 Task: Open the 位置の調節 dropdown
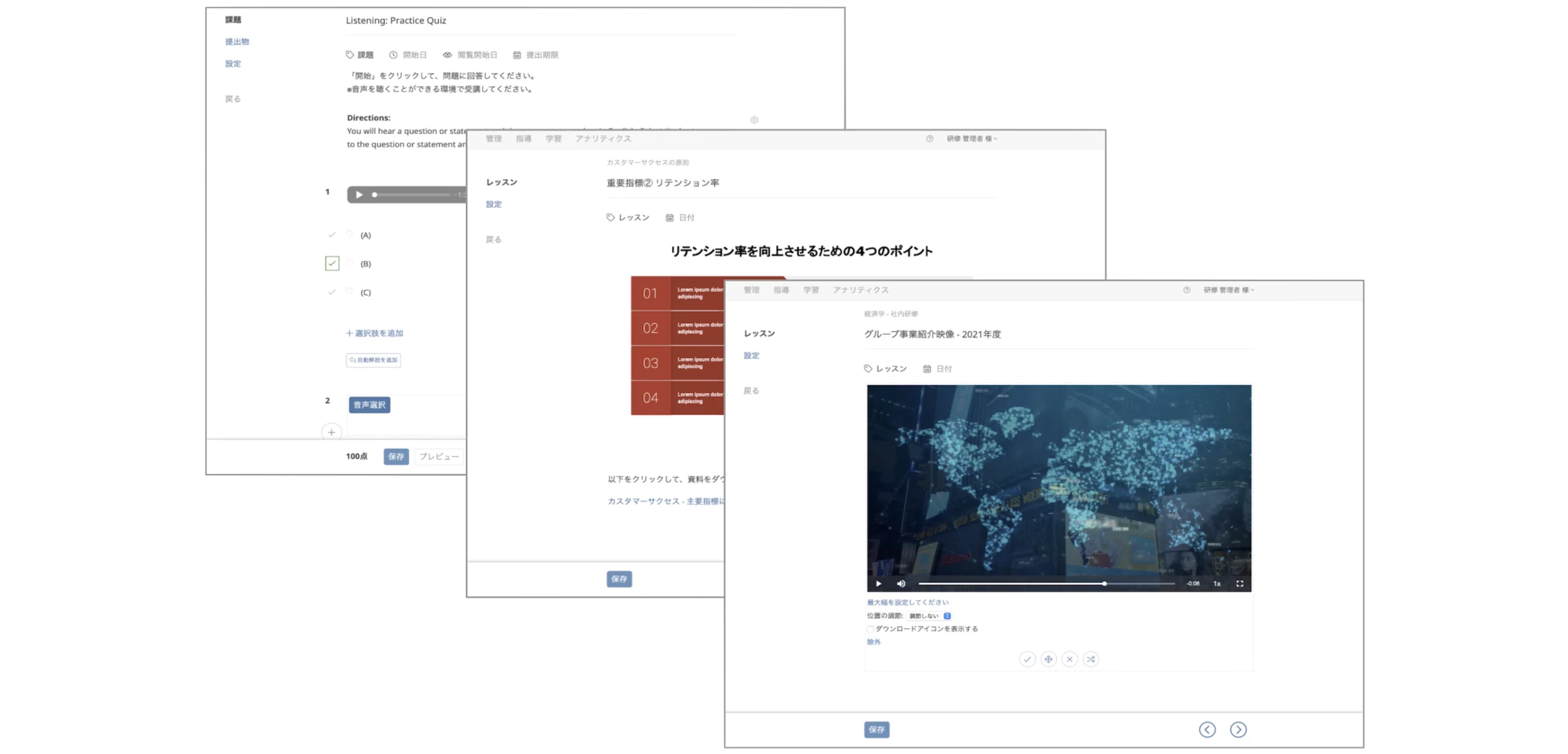[929, 616]
